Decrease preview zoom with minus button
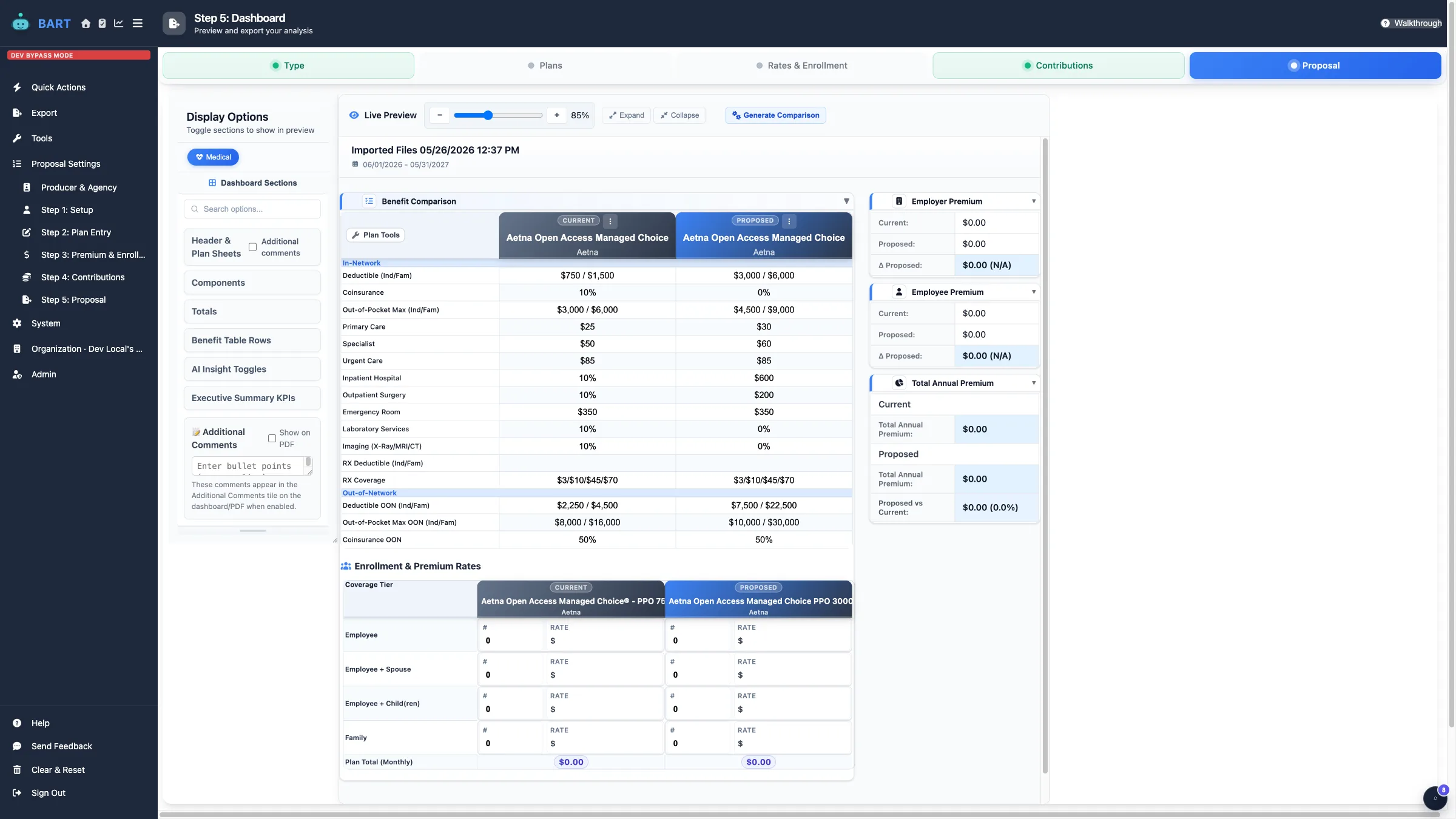Screen dimensions: 1456x819 click(440, 115)
